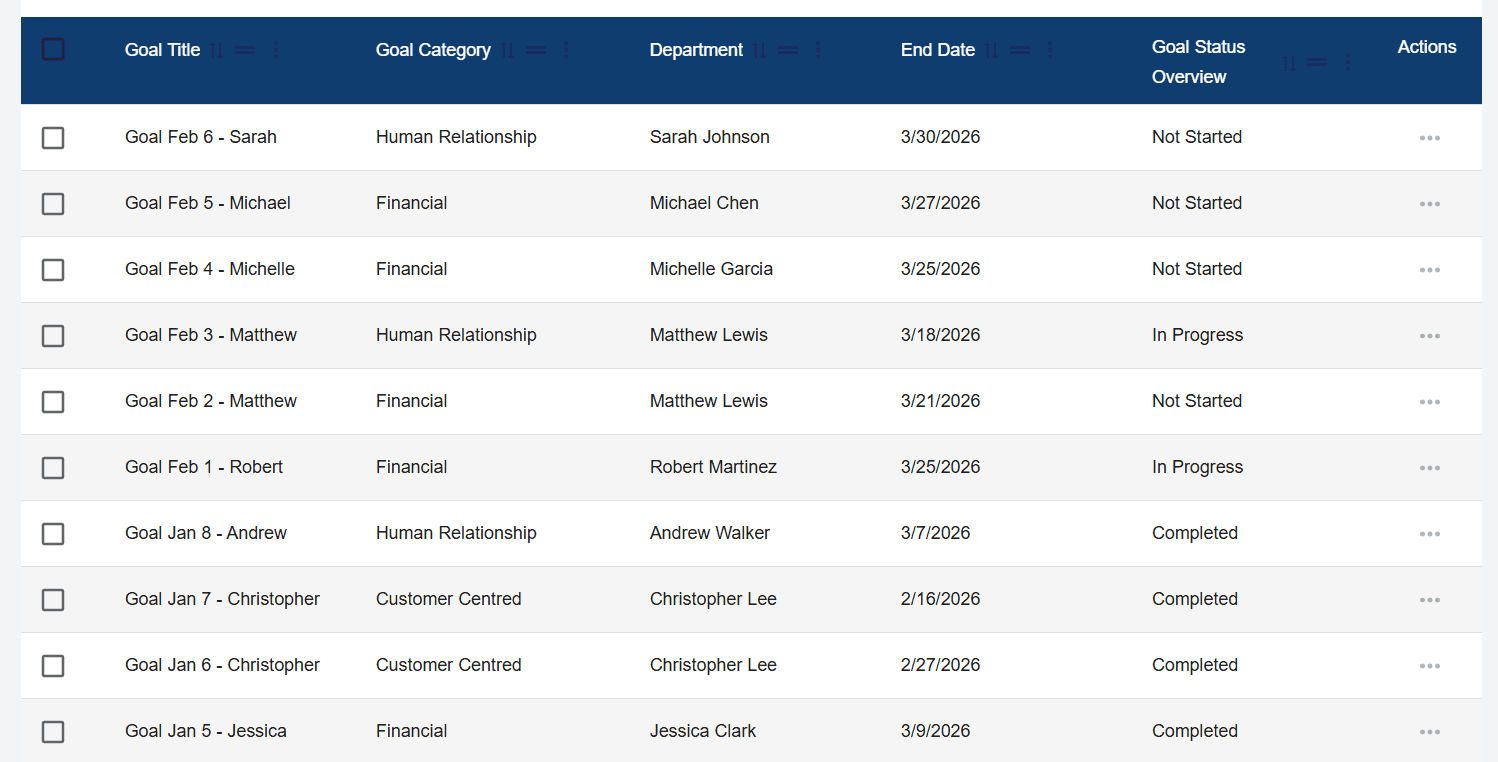Sort by Goal Status Overview

(x=1289, y=62)
